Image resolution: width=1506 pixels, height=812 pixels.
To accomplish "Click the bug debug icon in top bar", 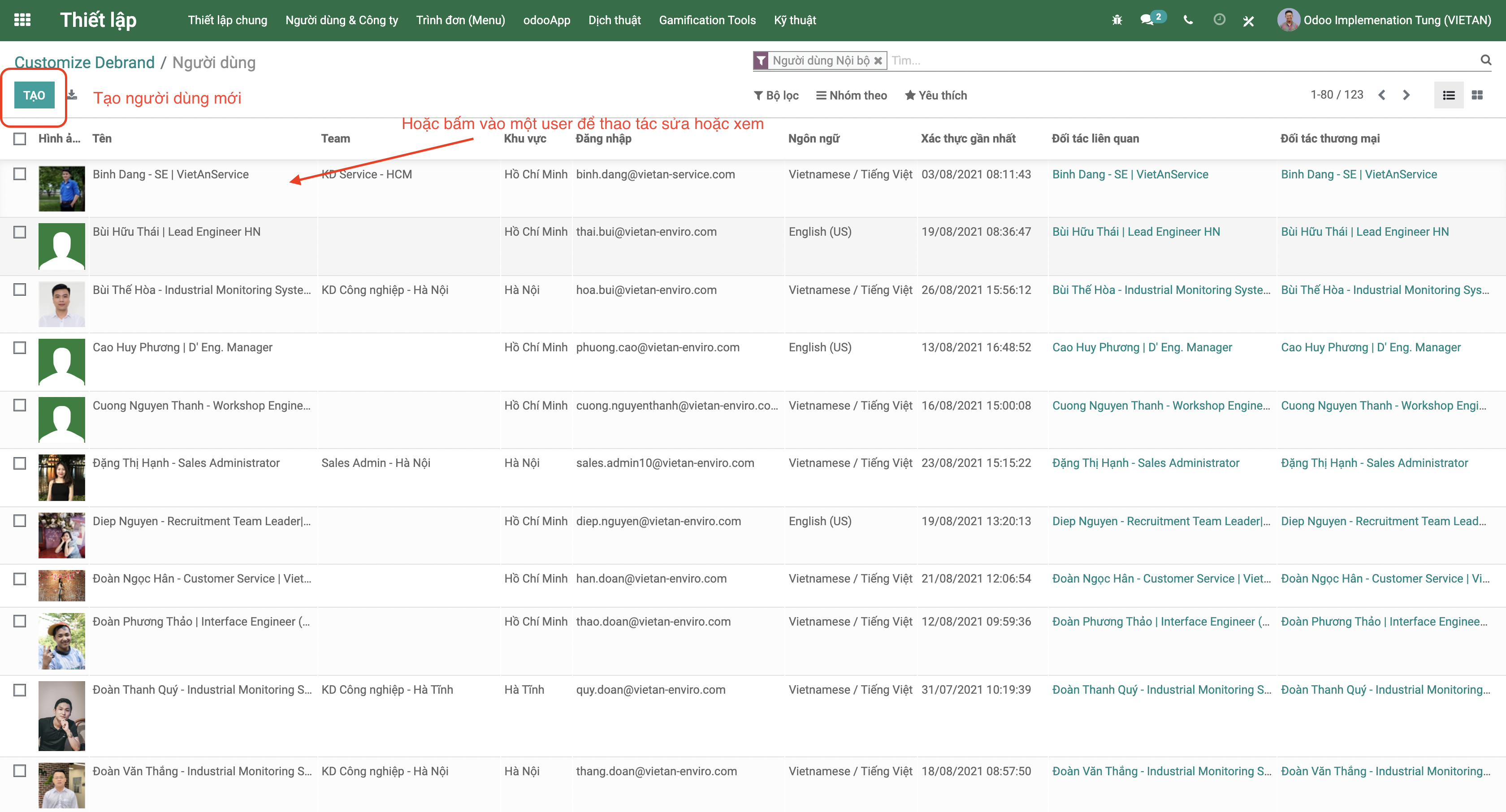I will tap(1117, 20).
